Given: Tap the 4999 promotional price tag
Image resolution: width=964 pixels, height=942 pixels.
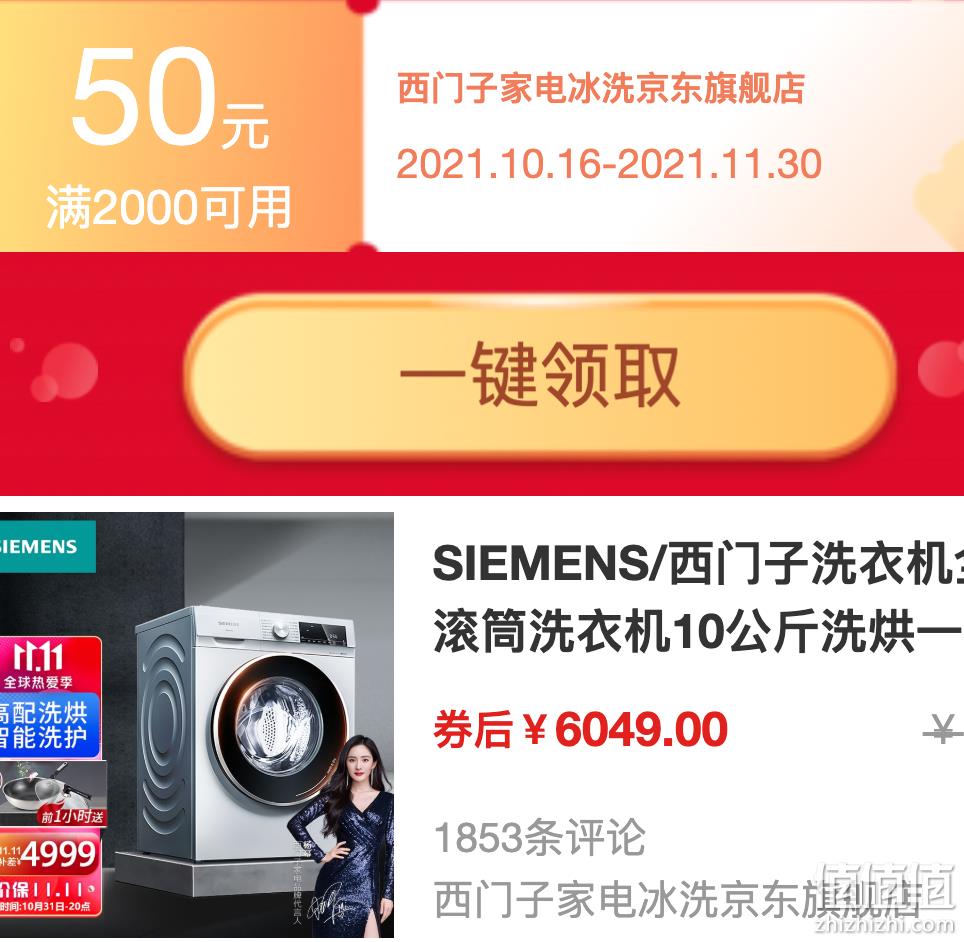Looking at the screenshot, I should (x=50, y=853).
